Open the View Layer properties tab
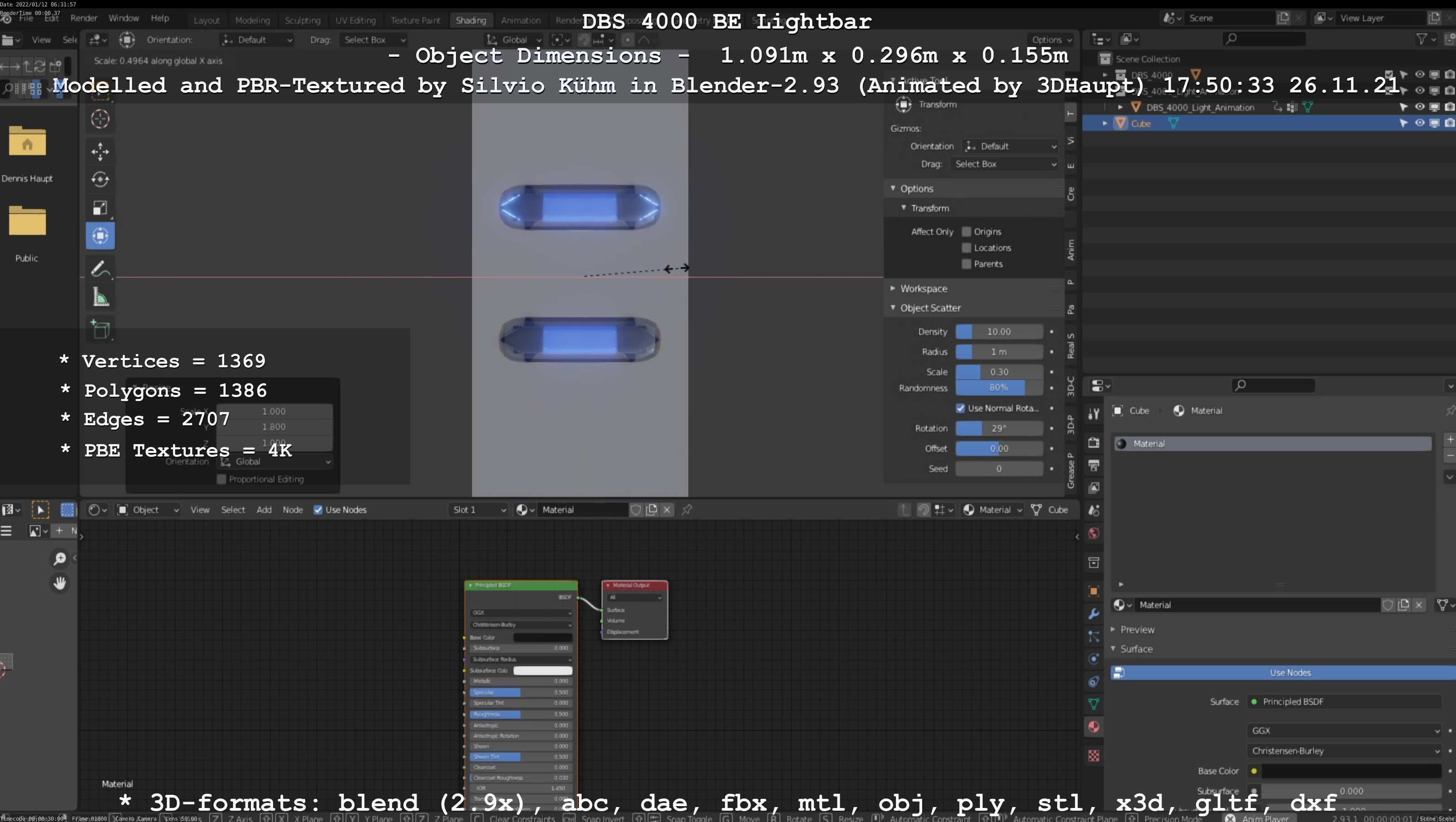This screenshot has width=1456, height=822. pyautogui.click(x=1094, y=487)
